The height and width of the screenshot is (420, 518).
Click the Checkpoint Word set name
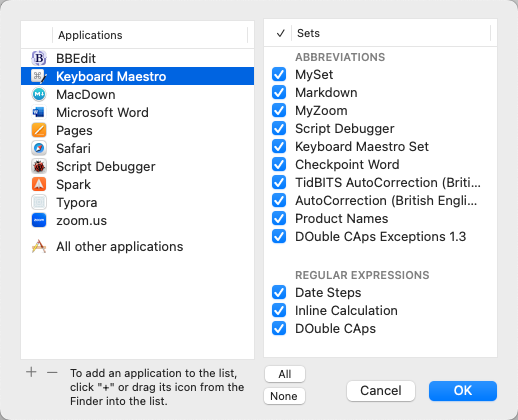point(347,165)
